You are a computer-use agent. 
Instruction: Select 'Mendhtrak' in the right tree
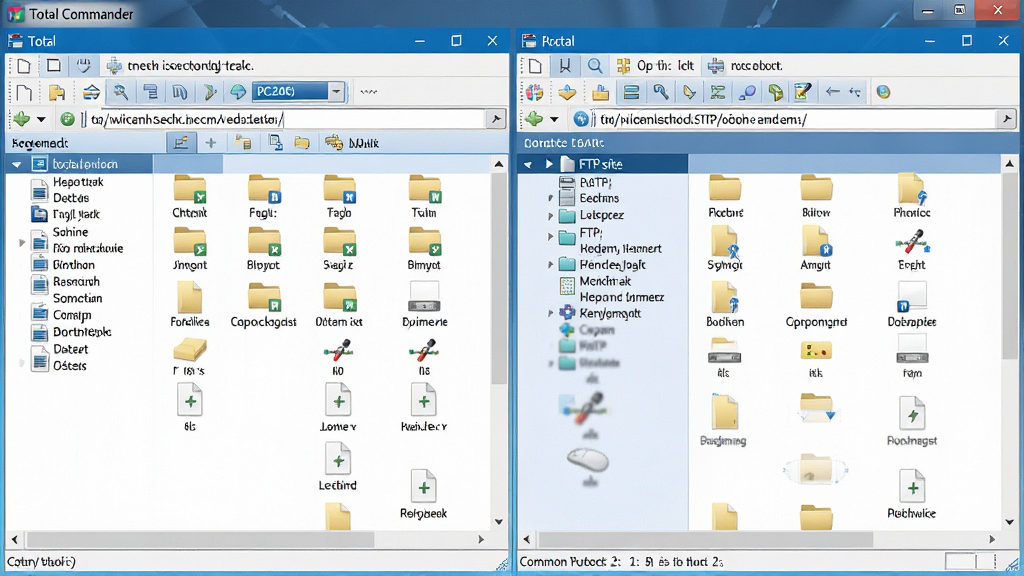point(605,281)
